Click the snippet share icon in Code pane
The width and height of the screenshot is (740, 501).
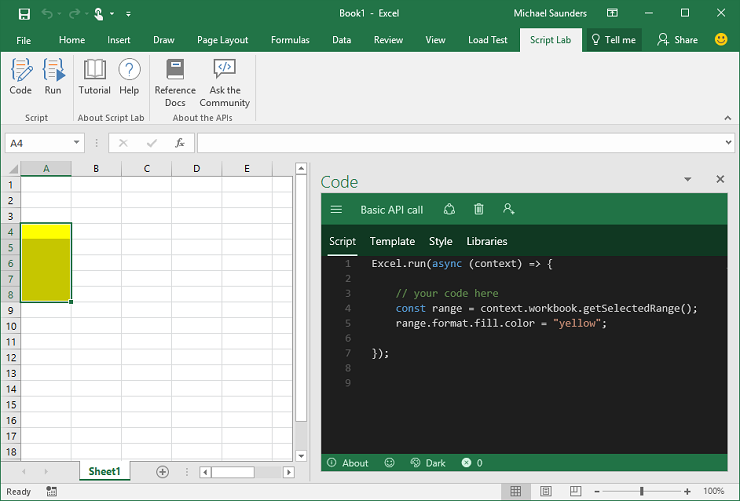point(449,209)
